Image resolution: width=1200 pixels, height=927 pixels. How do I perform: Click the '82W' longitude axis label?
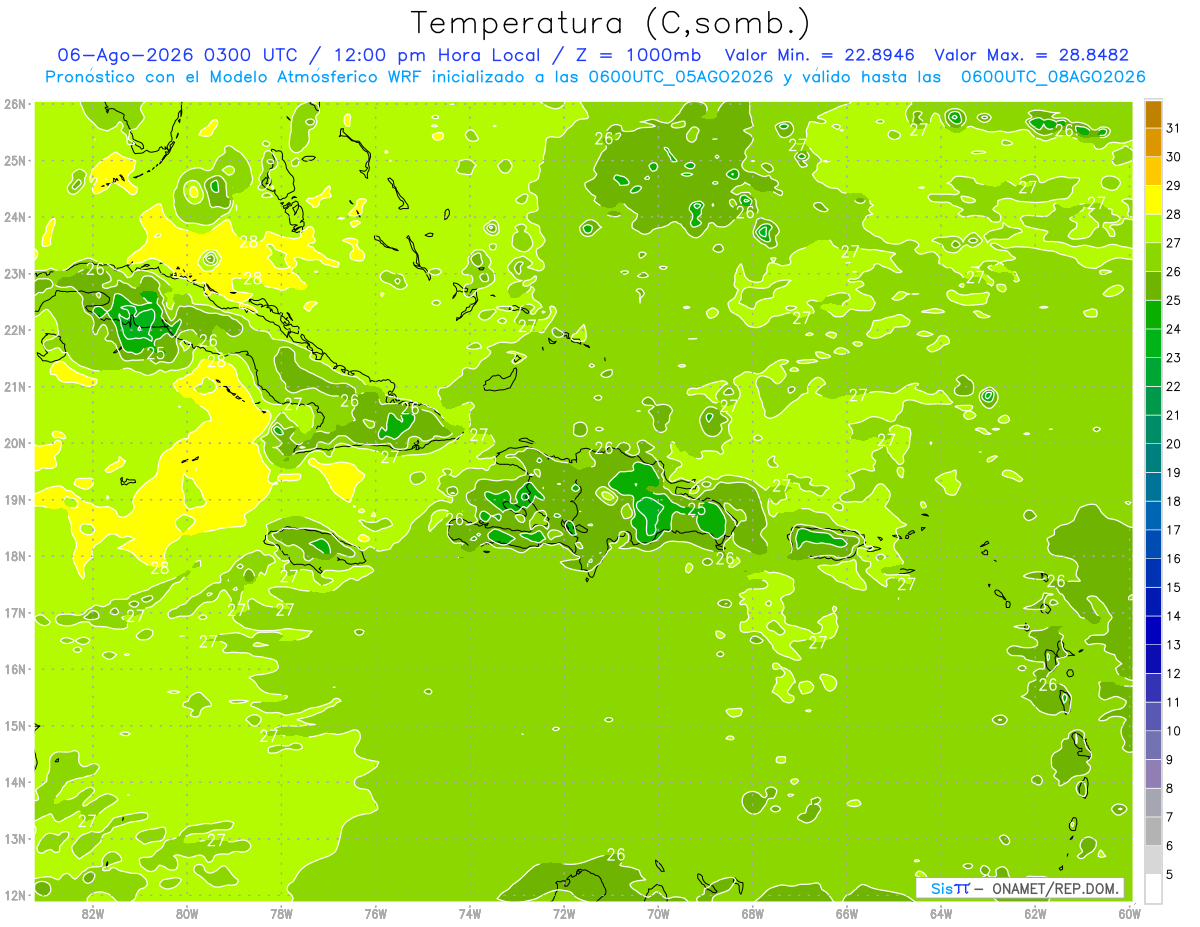click(93, 914)
